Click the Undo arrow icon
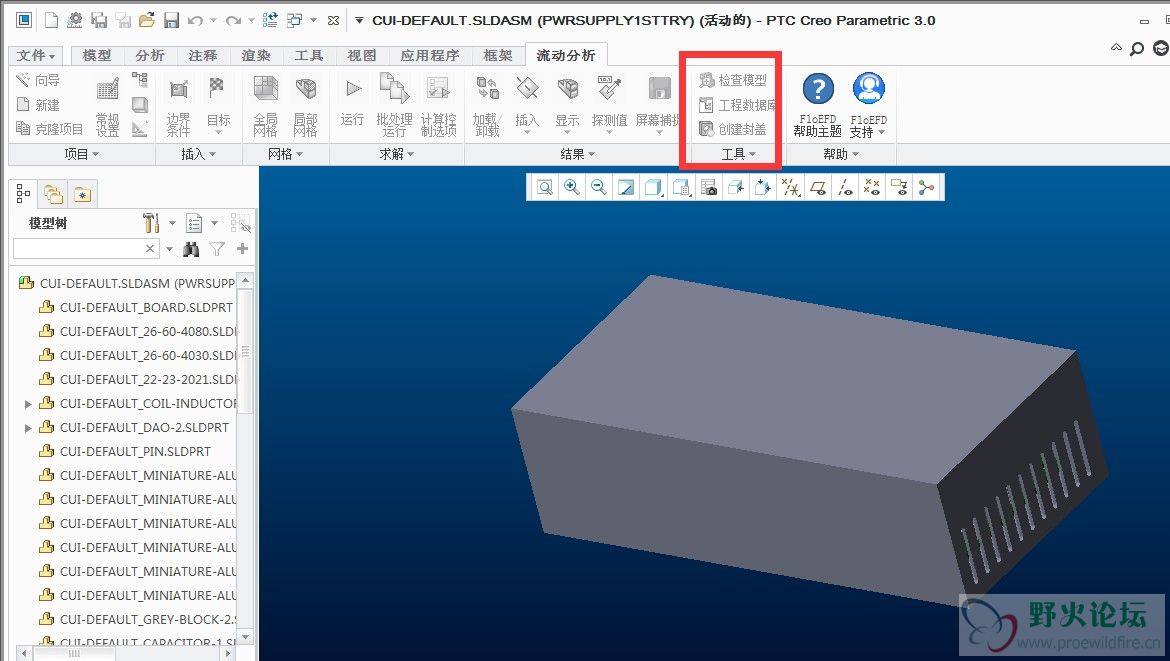1170x661 pixels. click(195, 20)
